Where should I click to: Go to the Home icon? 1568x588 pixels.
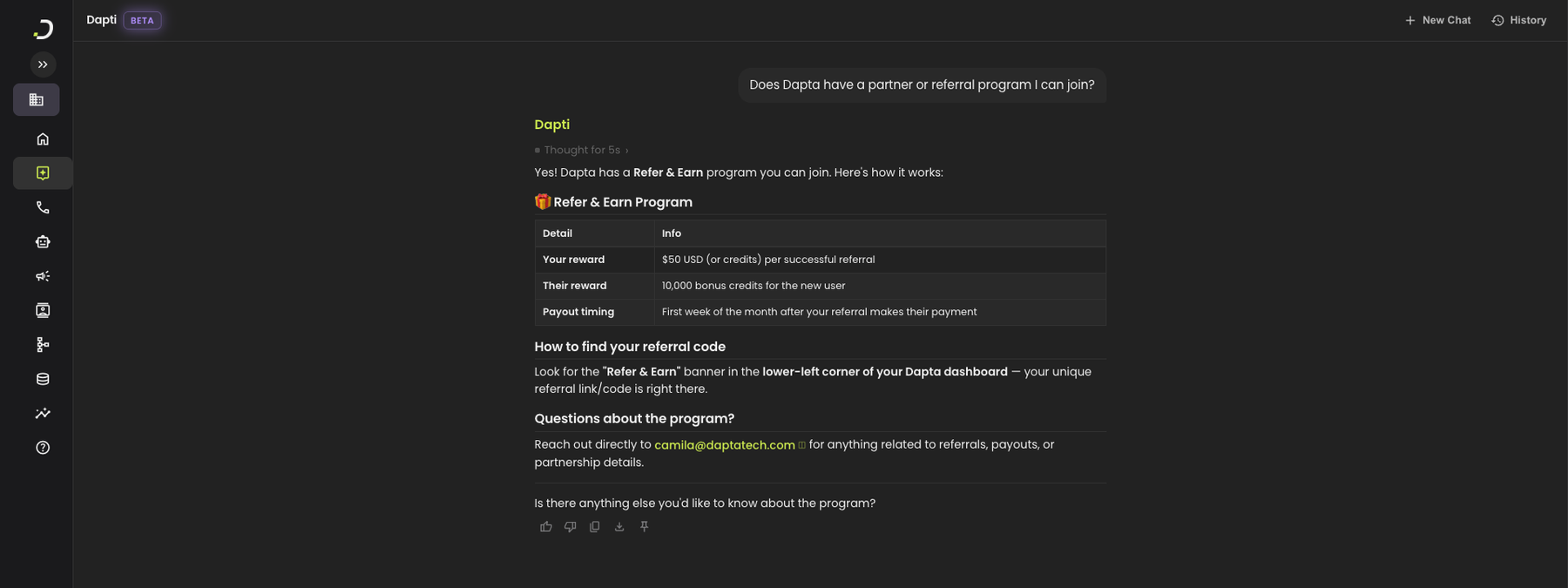click(x=43, y=139)
